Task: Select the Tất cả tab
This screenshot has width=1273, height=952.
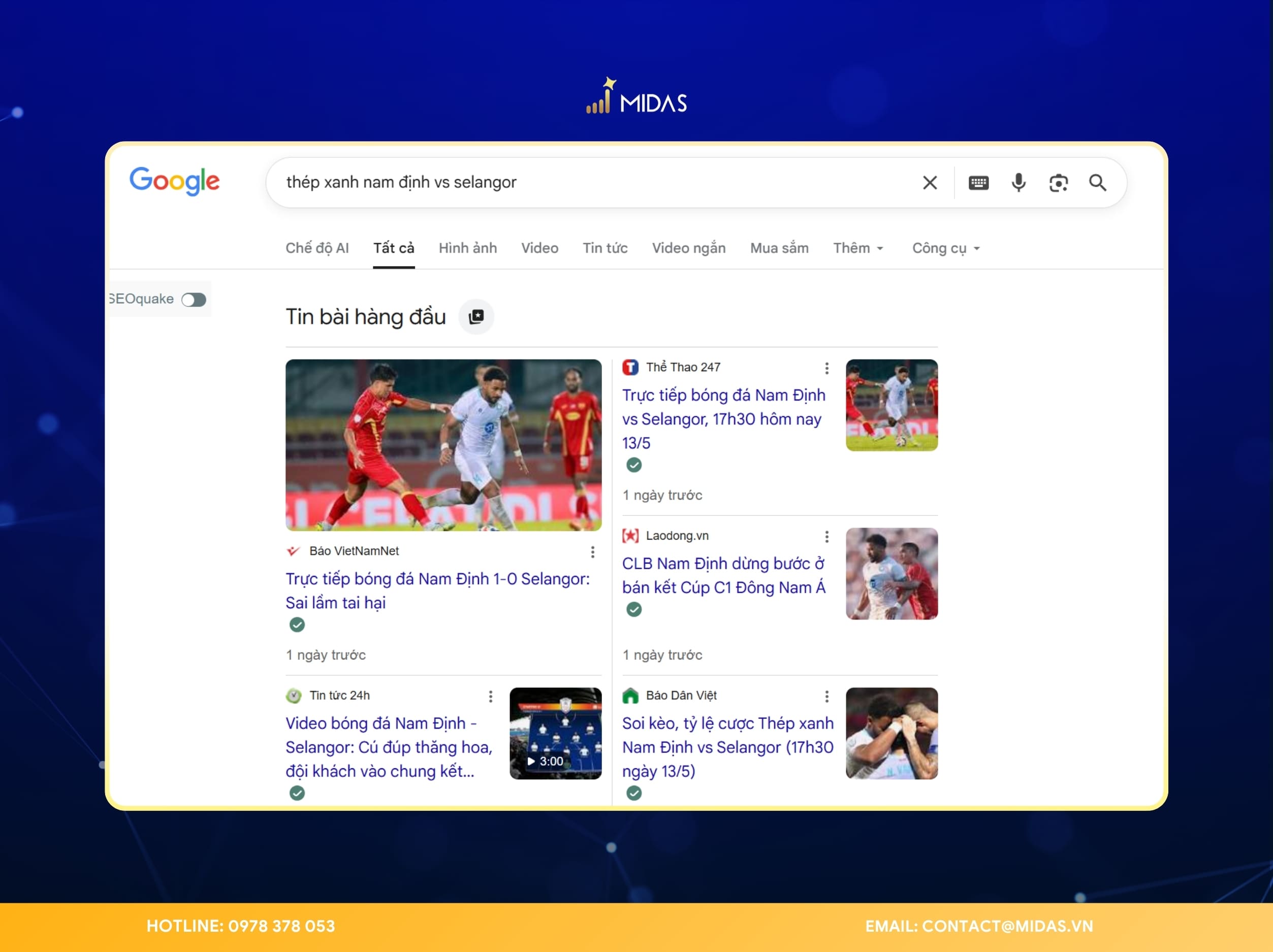Action: point(394,248)
